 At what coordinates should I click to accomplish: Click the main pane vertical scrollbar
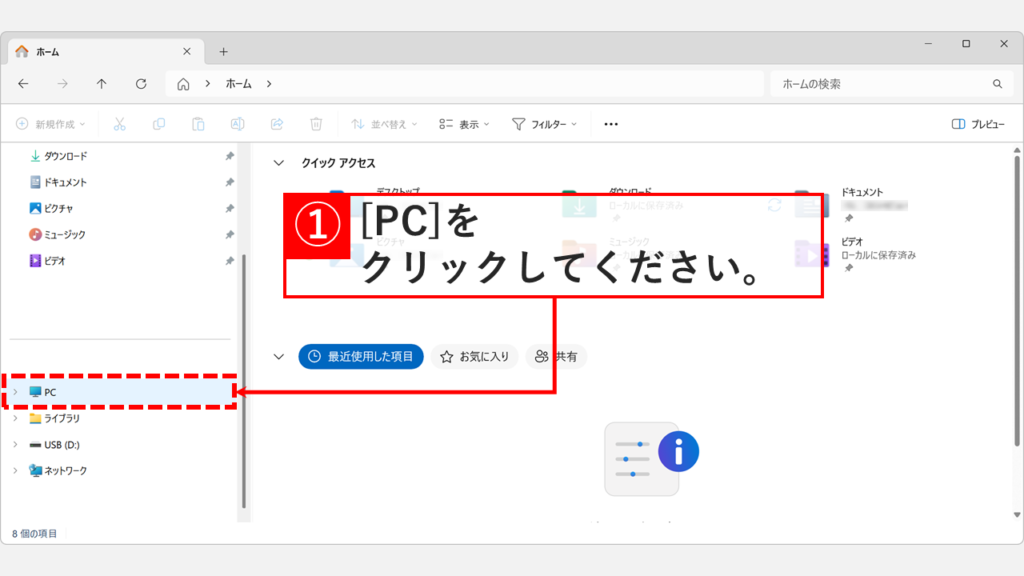[x=1017, y=300]
